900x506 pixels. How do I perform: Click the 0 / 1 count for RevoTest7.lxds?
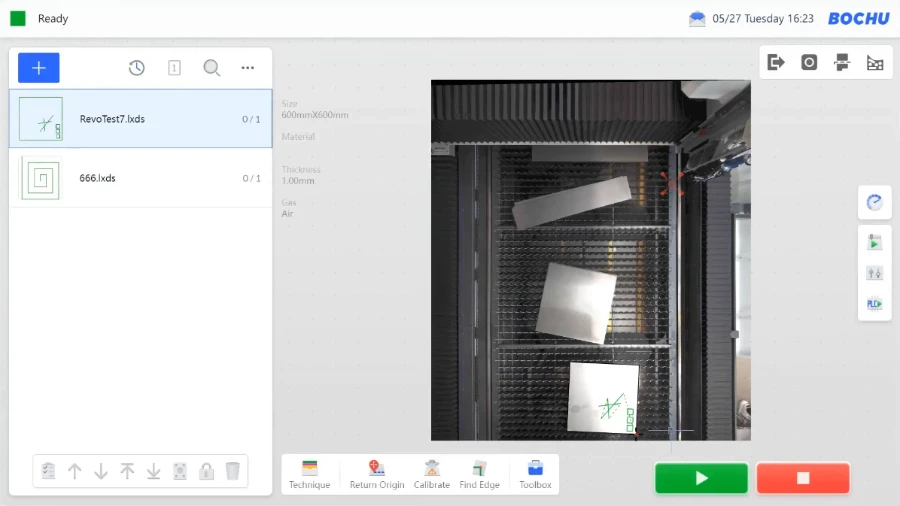[251, 119]
